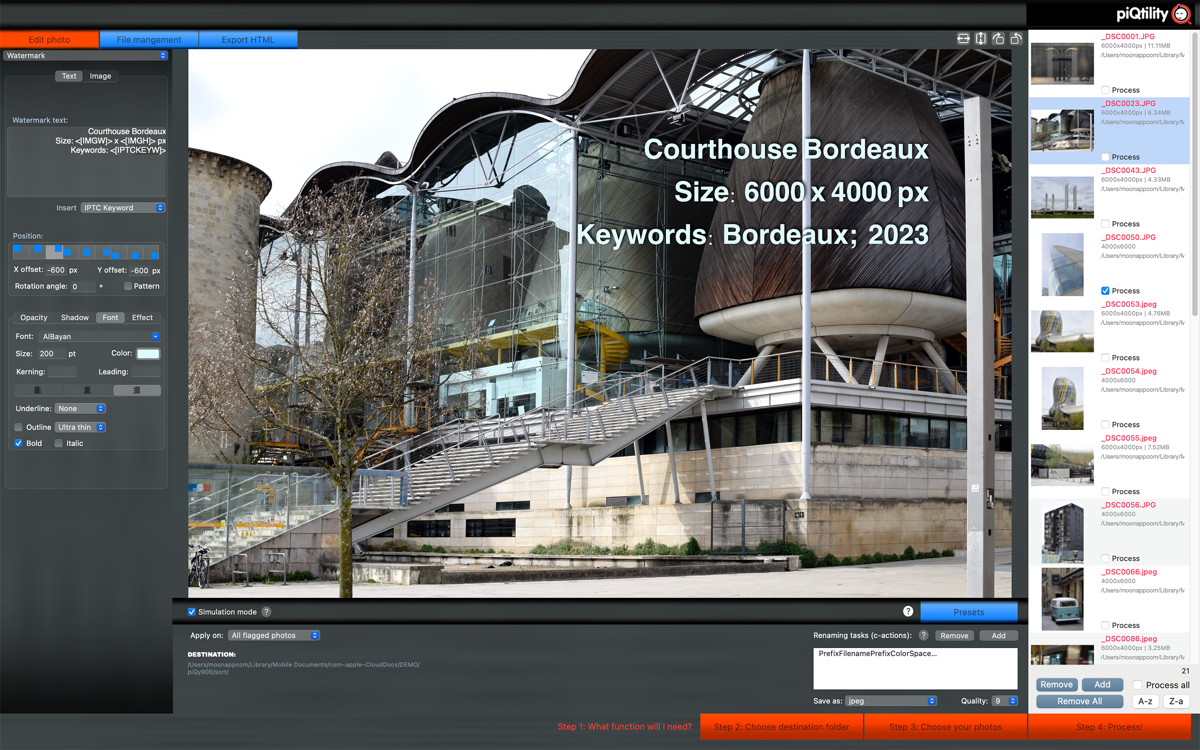Click the piQtility logo
Image resolution: width=1200 pixels, height=750 pixels.
tap(1153, 14)
